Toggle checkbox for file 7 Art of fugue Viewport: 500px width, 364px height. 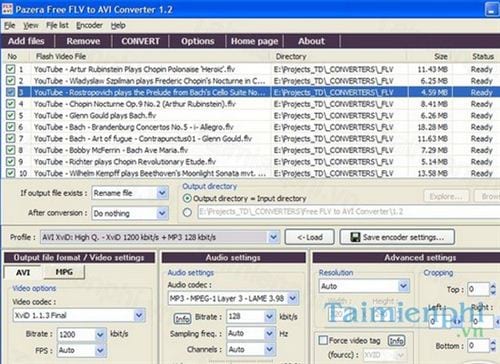pyautogui.click(x=11, y=138)
